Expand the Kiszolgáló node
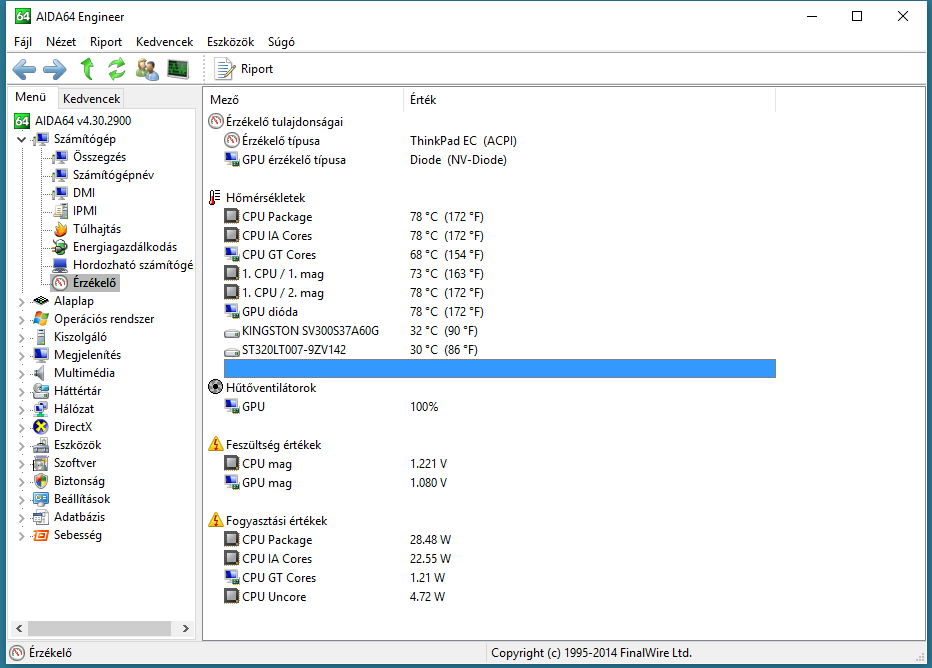The height and width of the screenshot is (668, 932). (22, 337)
